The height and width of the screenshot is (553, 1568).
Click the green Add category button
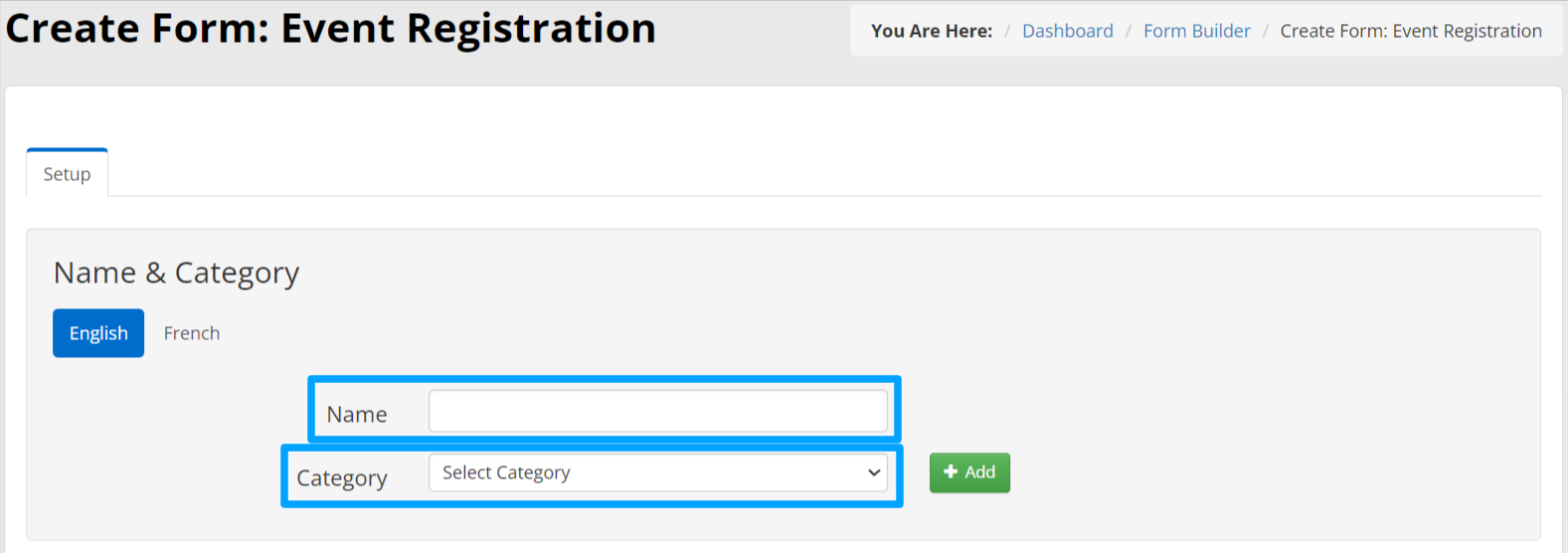pyautogui.click(x=969, y=472)
